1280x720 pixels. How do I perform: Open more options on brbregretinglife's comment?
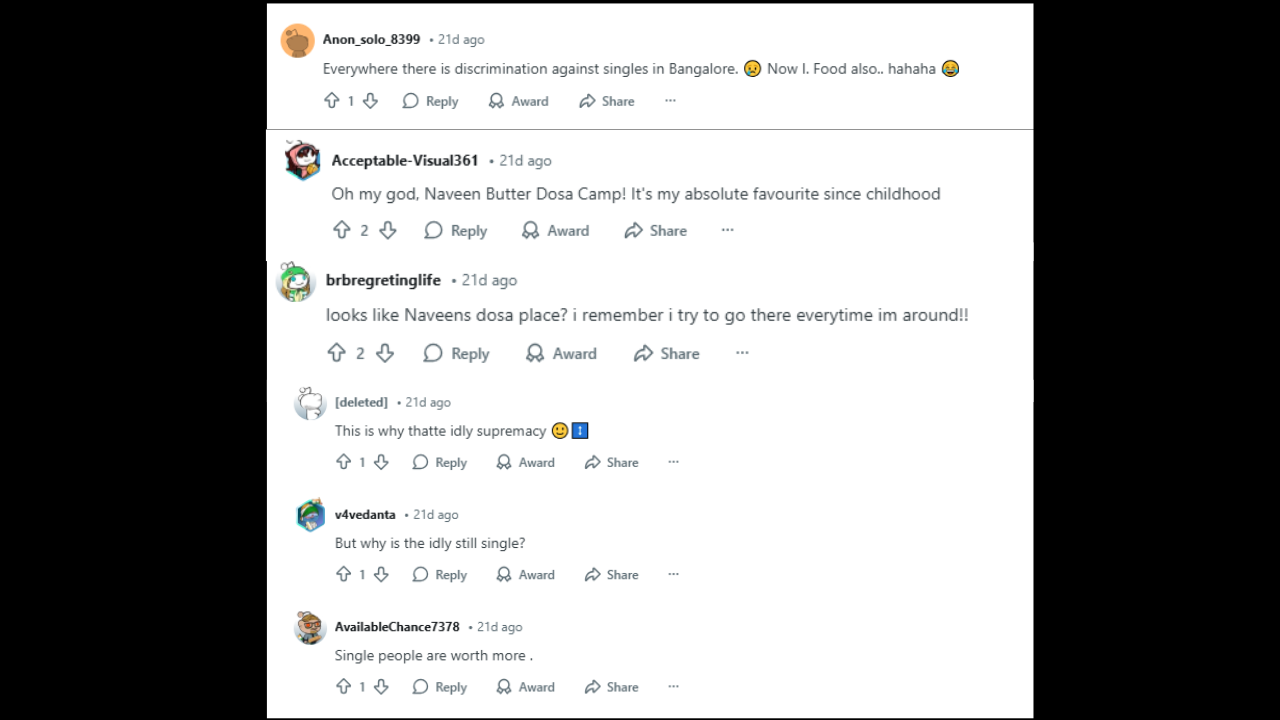(742, 353)
